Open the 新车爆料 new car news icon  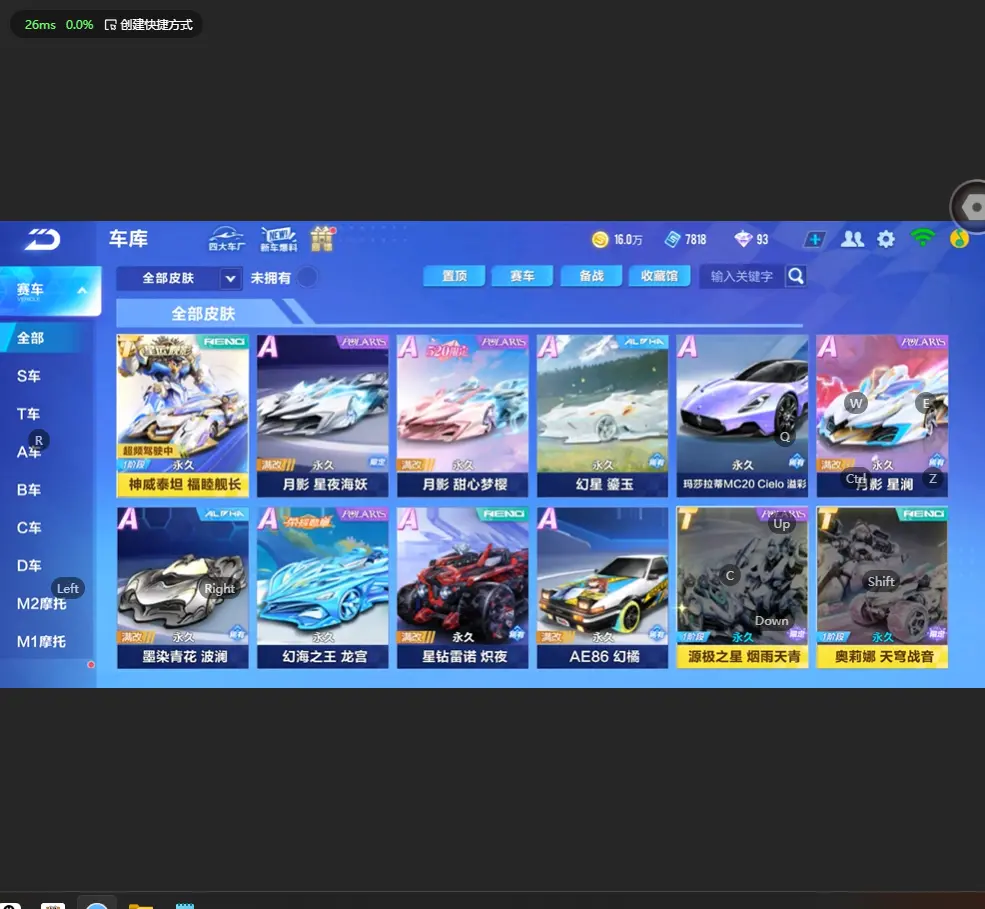[278, 239]
